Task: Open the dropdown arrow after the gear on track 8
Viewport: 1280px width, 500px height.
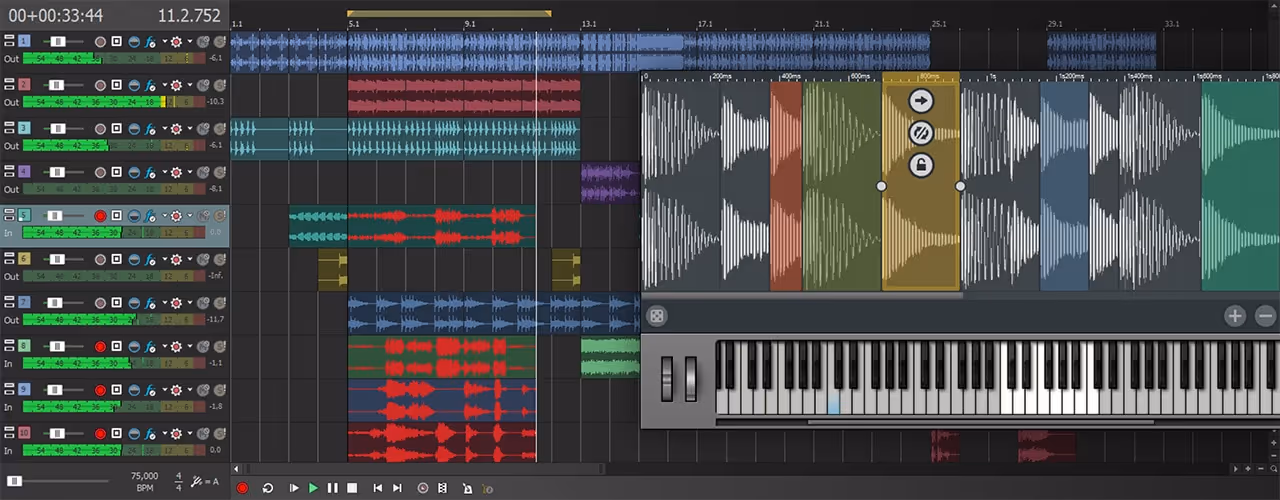Action: point(190,347)
